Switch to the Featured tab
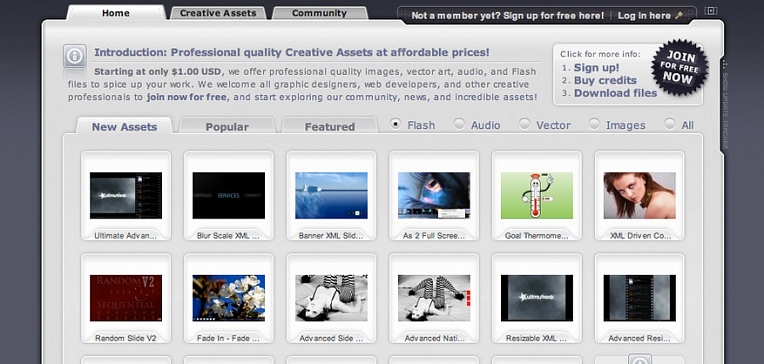 tap(330, 127)
